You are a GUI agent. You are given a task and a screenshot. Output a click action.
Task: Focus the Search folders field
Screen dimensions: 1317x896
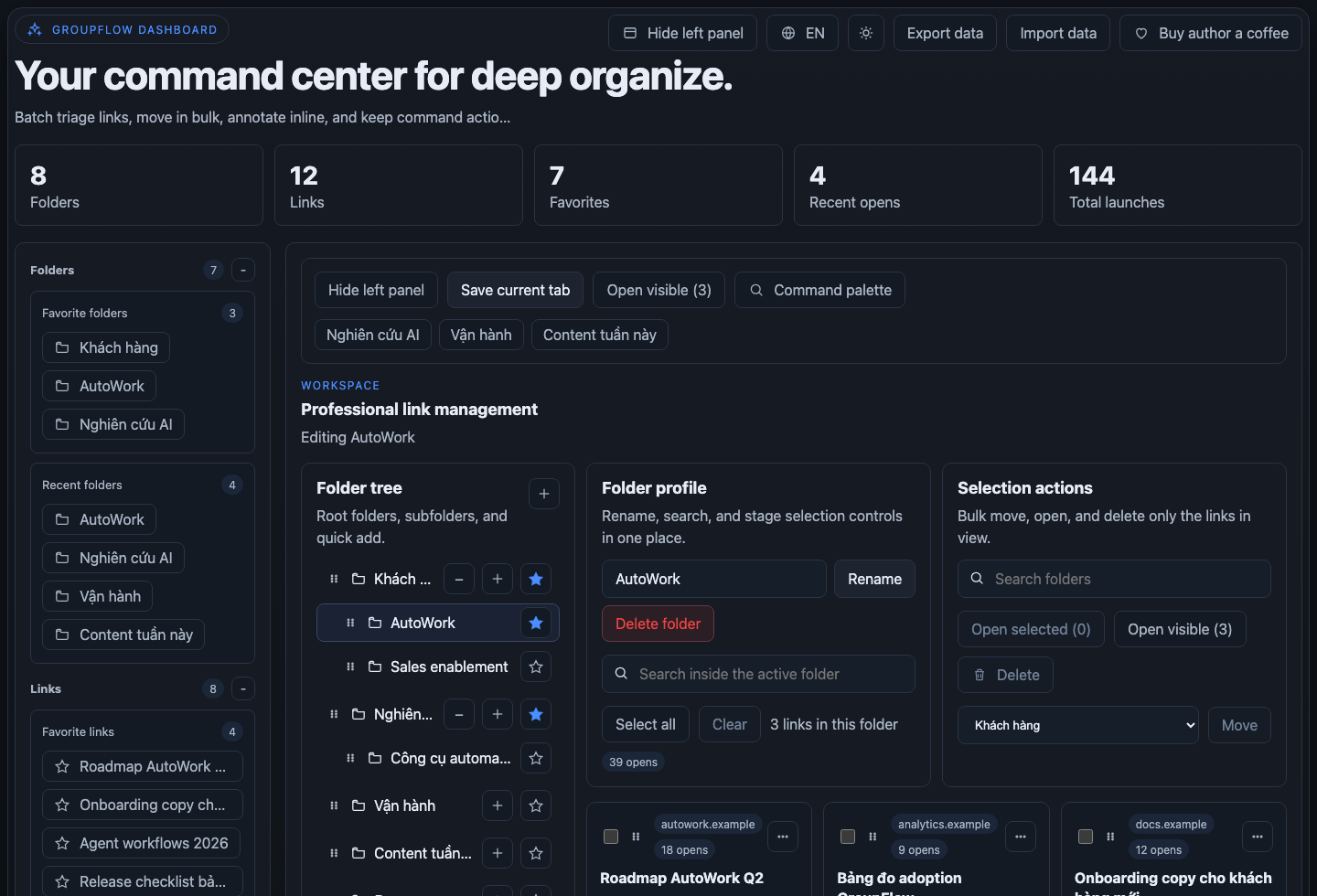tap(1114, 579)
